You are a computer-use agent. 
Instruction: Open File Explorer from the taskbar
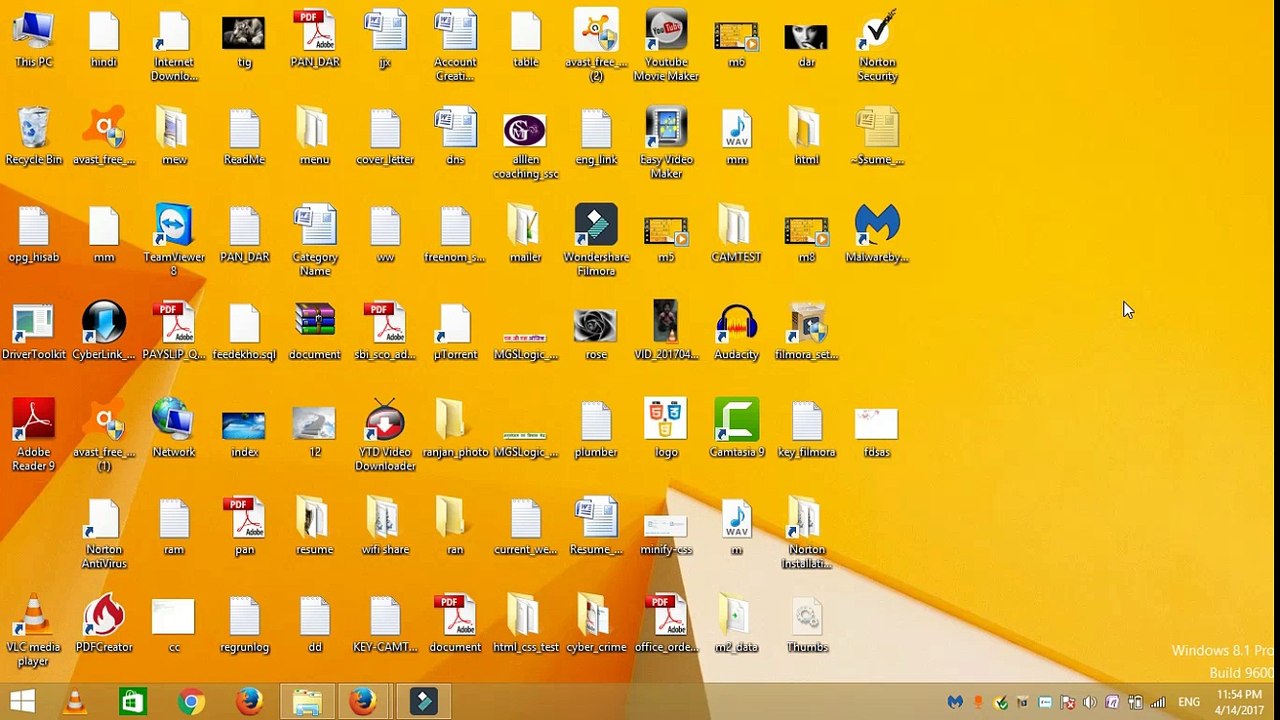[x=307, y=702]
